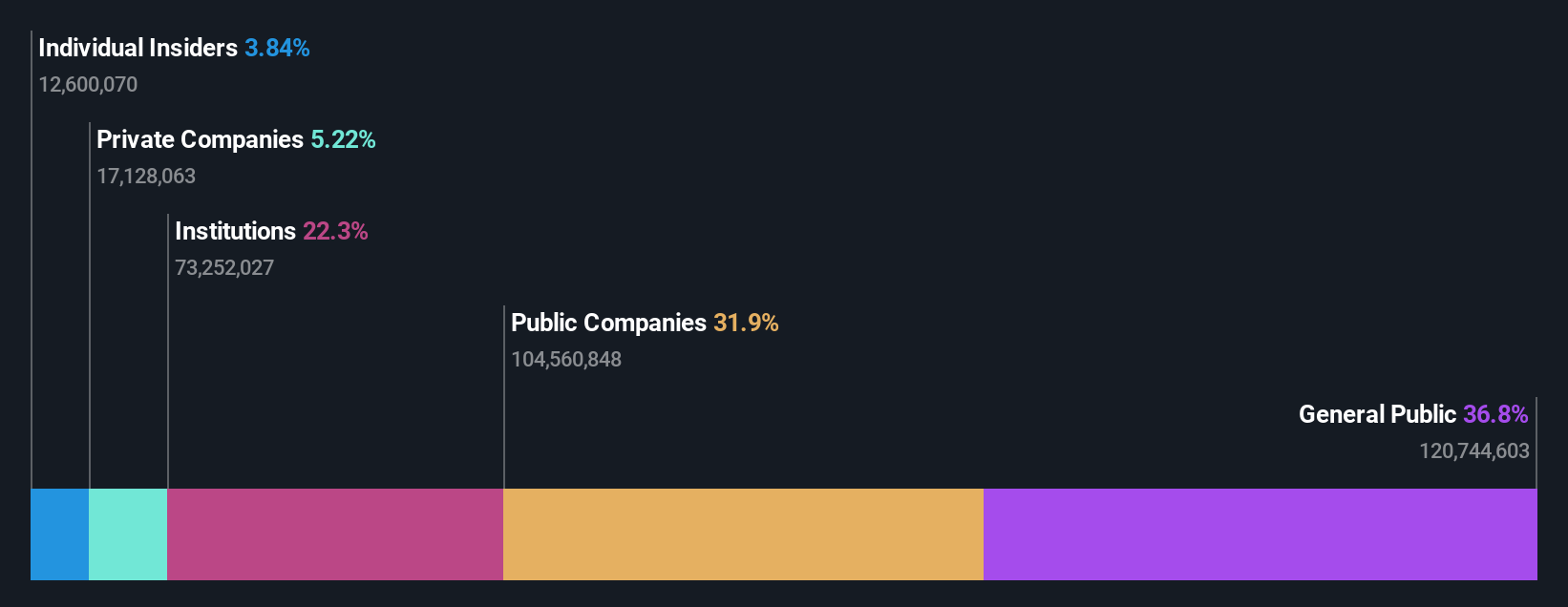This screenshot has height=607, width=1568.
Task: Select the 22.3% institutions percentage
Action: (335, 231)
